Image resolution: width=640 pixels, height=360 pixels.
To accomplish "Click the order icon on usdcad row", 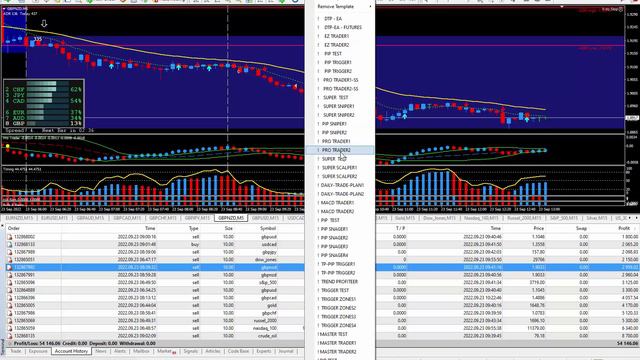I will pos(10,244).
